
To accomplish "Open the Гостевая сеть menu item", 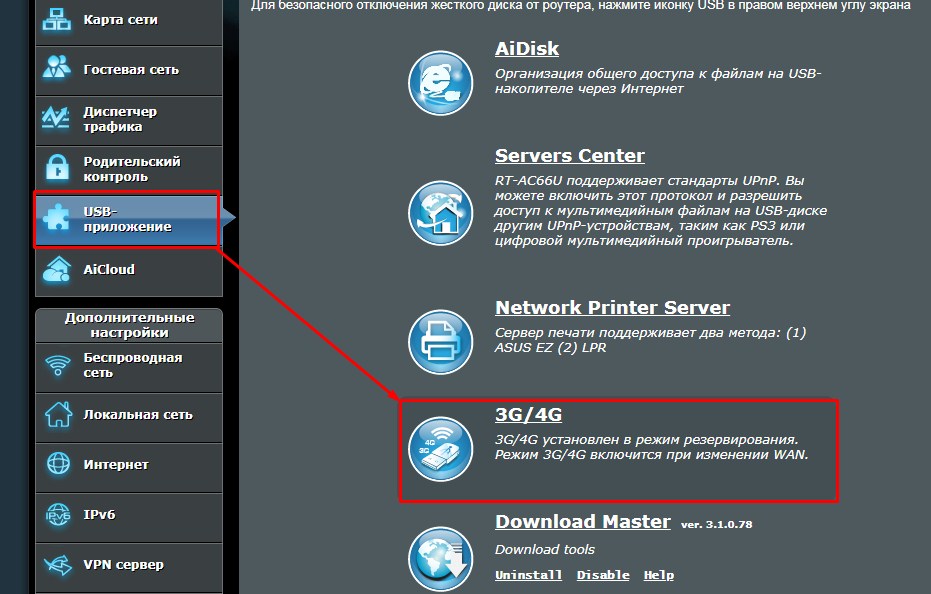I will point(129,70).
